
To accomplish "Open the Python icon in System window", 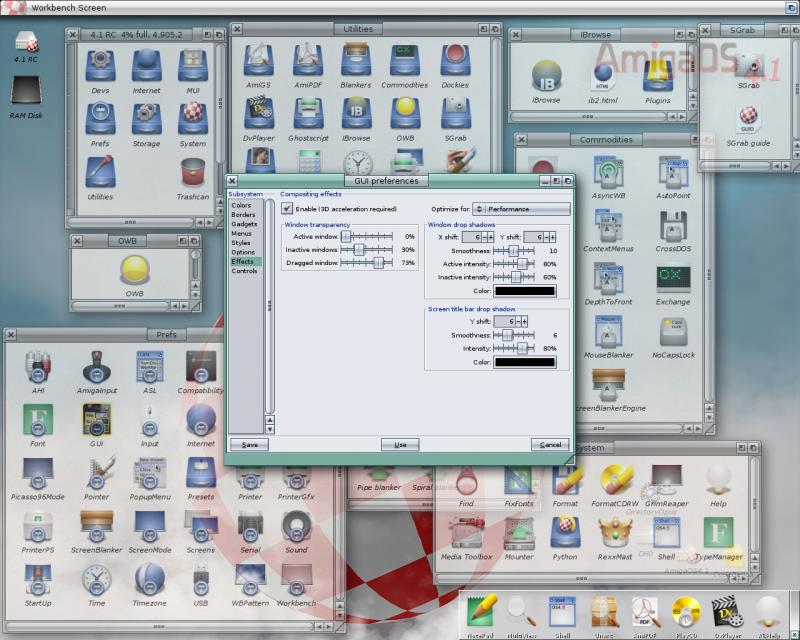I will 565,533.
